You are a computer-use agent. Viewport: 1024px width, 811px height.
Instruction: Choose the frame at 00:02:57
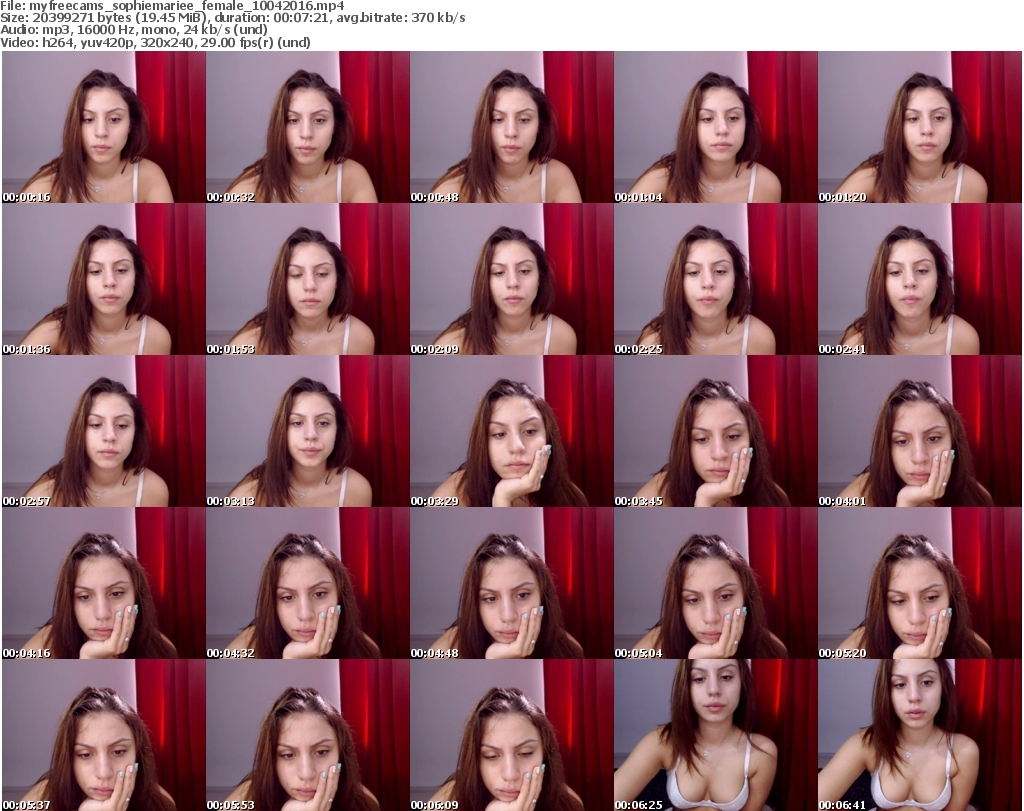pos(104,431)
